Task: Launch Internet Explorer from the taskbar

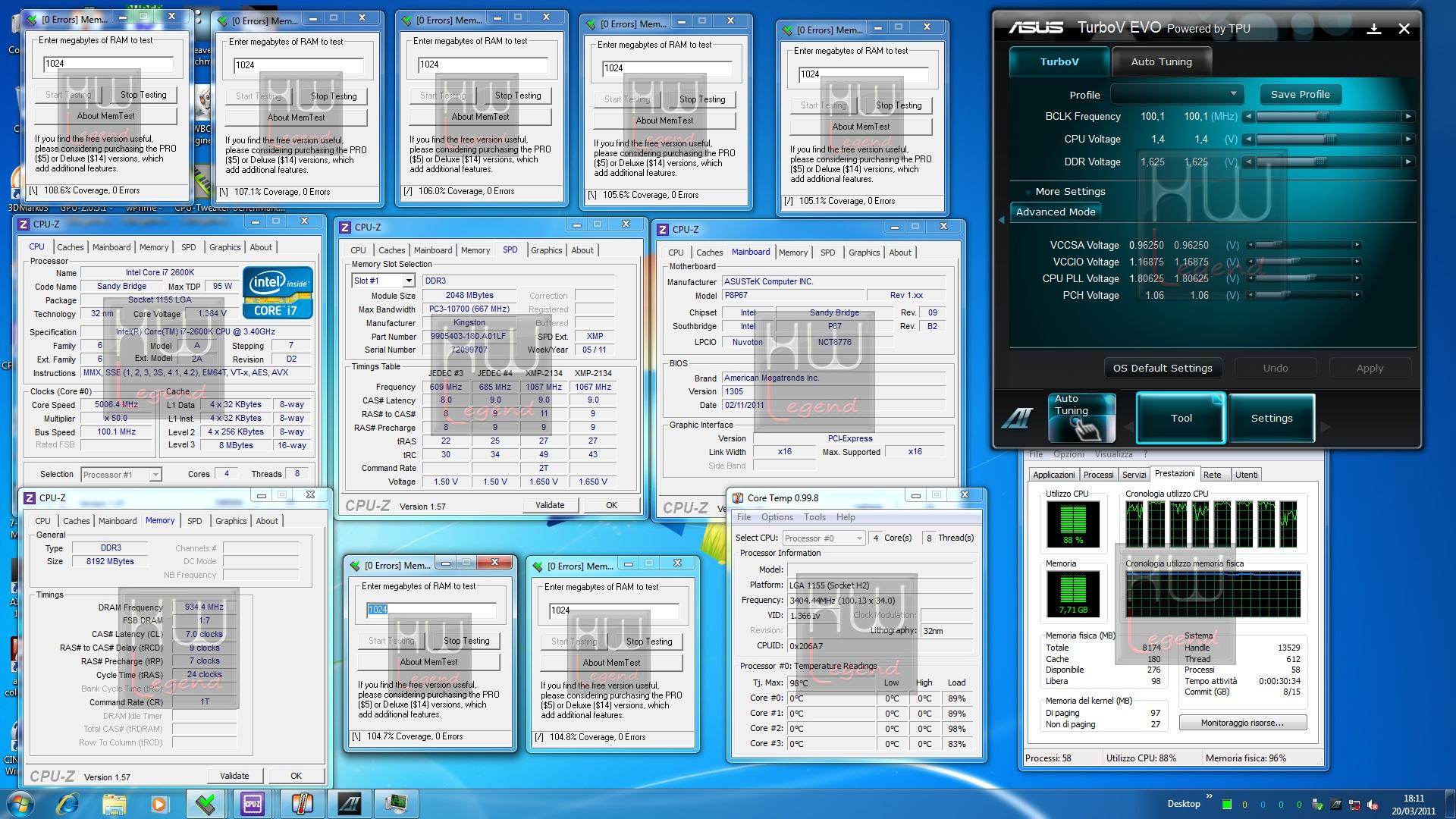Action: [x=68, y=803]
